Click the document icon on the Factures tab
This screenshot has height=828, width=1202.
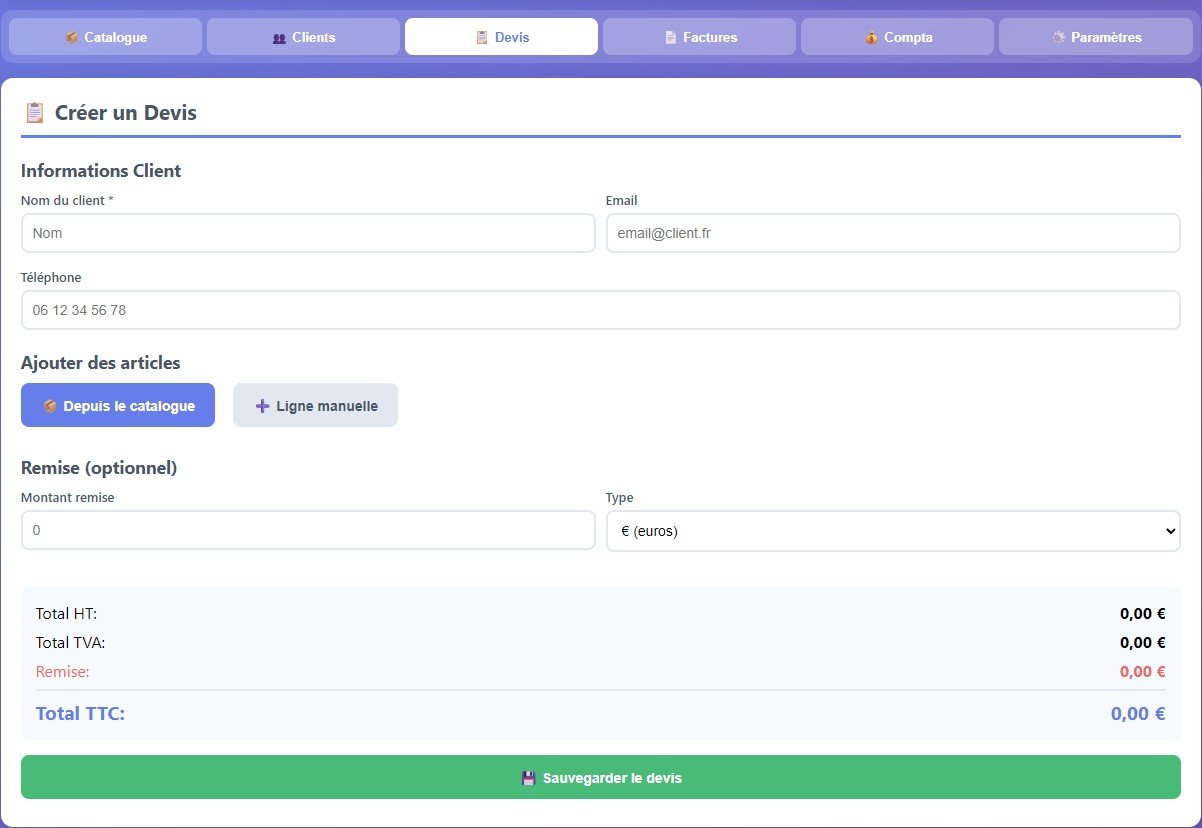point(671,38)
